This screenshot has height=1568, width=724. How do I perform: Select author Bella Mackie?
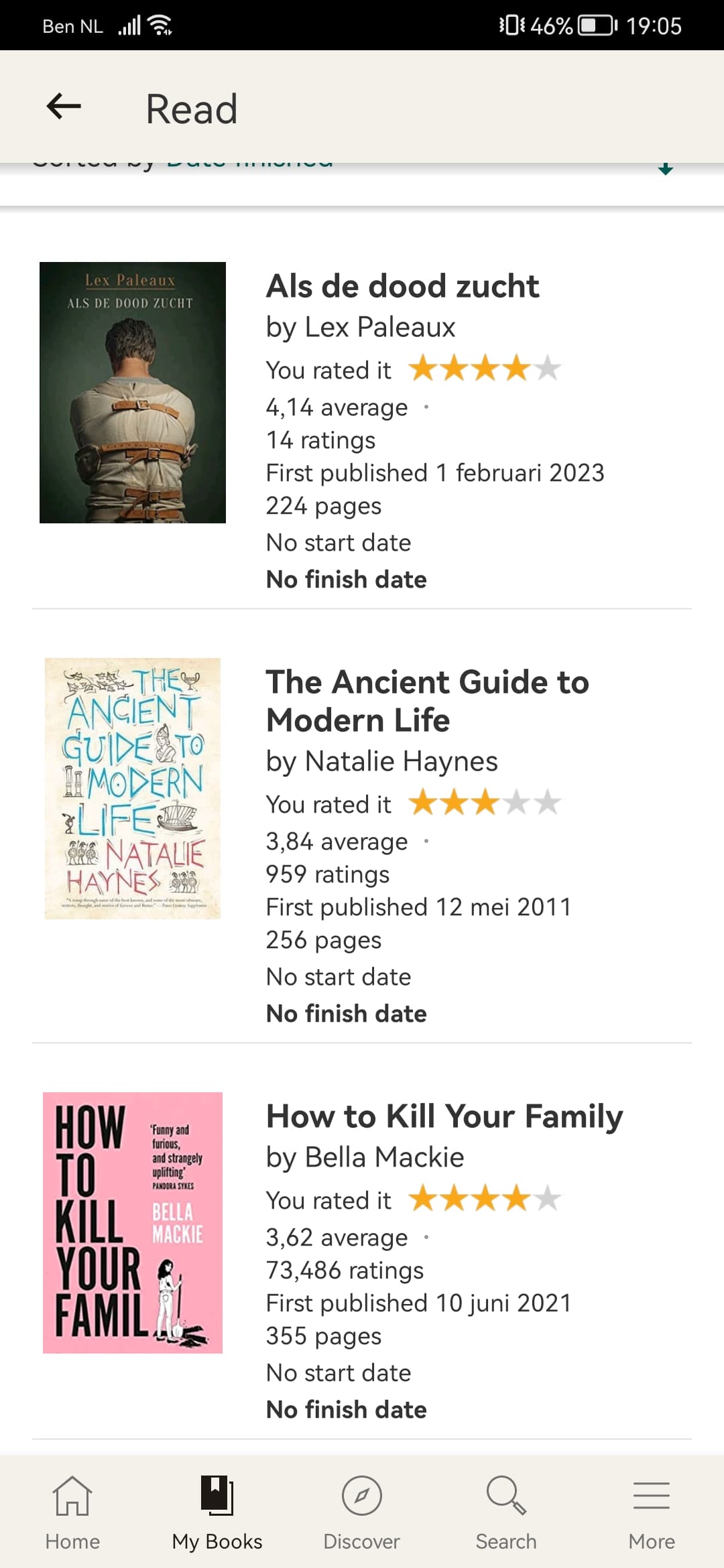click(384, 1157)
